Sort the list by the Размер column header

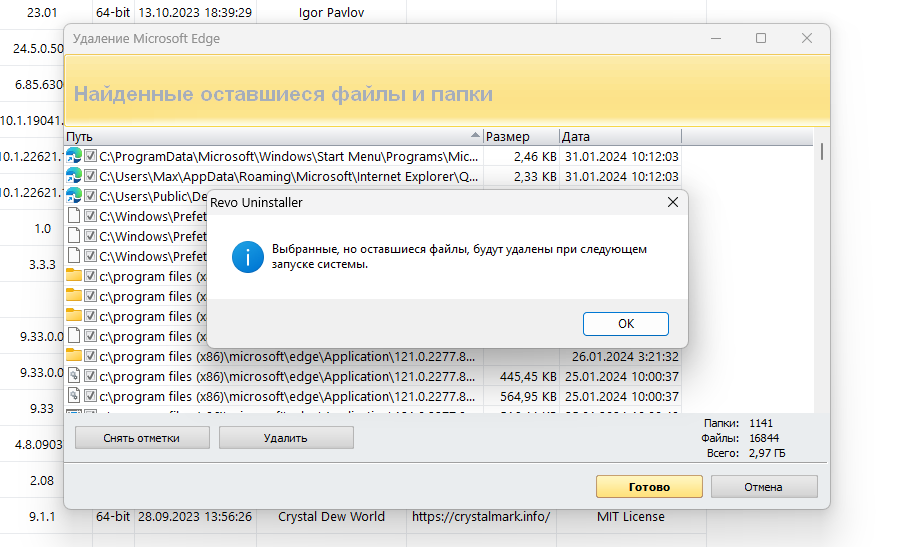[521, 137]
